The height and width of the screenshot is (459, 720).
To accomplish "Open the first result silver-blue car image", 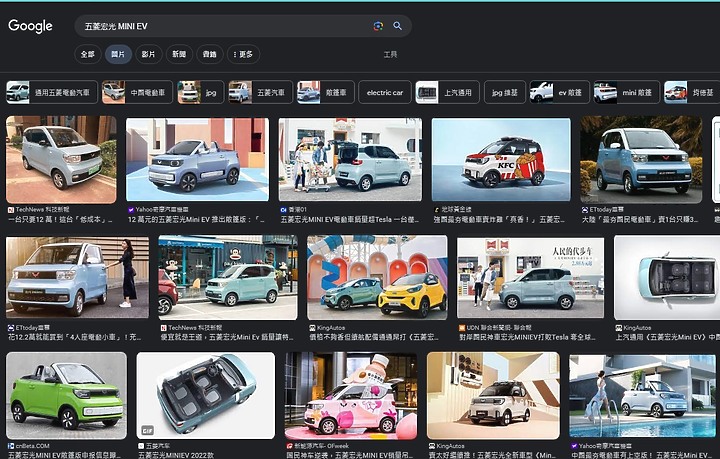I will 62,160.
